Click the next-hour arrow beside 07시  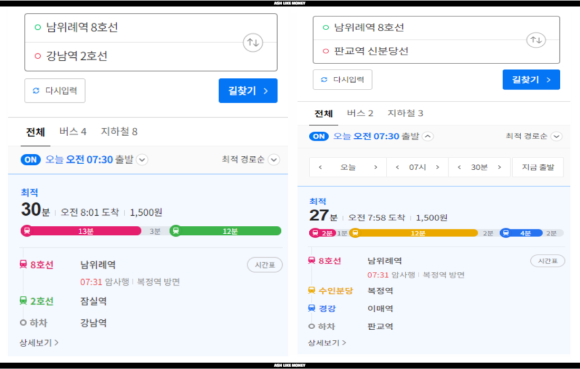438,167
